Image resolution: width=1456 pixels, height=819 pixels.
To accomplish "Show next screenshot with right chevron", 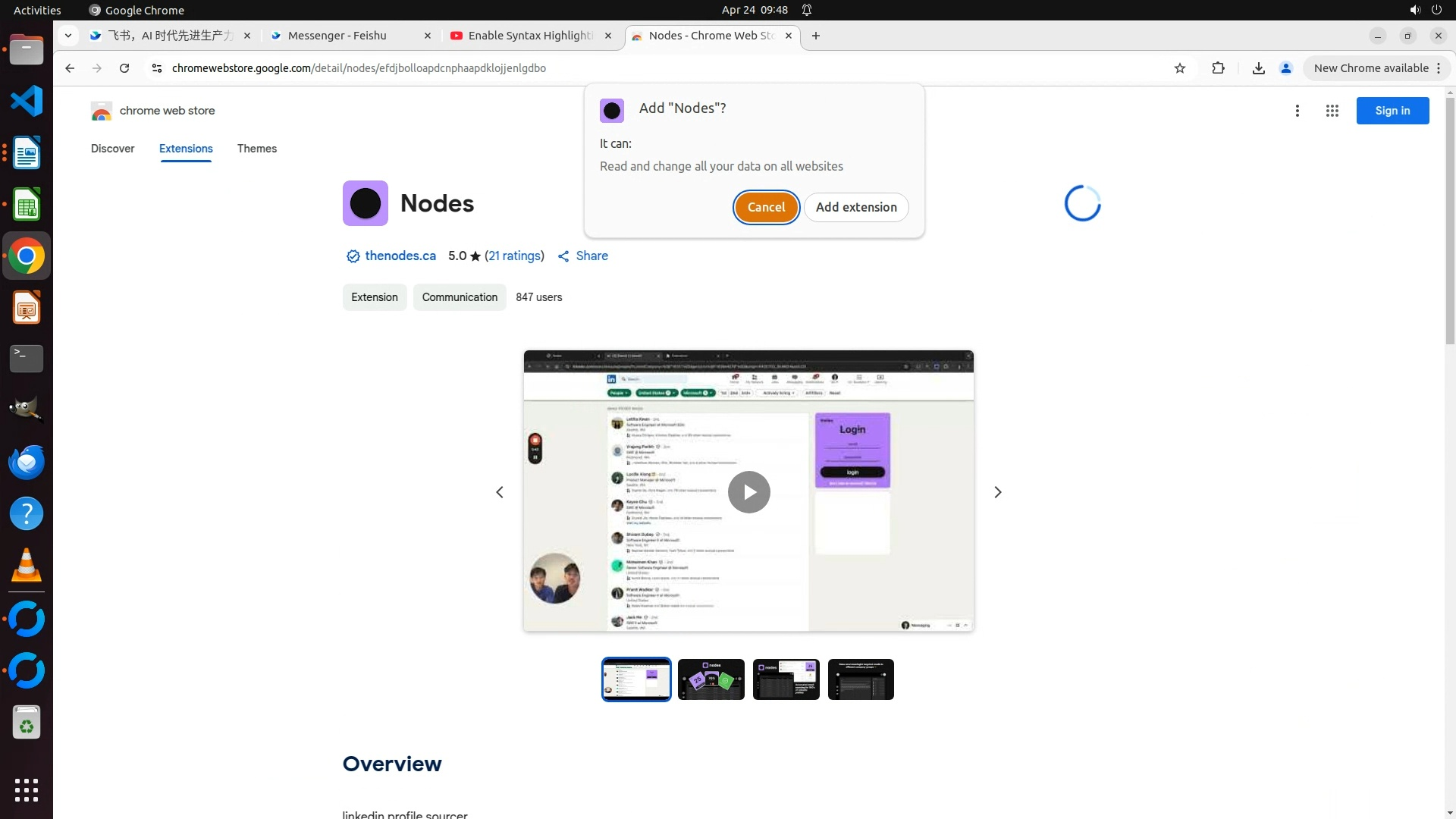I will coord(998,492).
